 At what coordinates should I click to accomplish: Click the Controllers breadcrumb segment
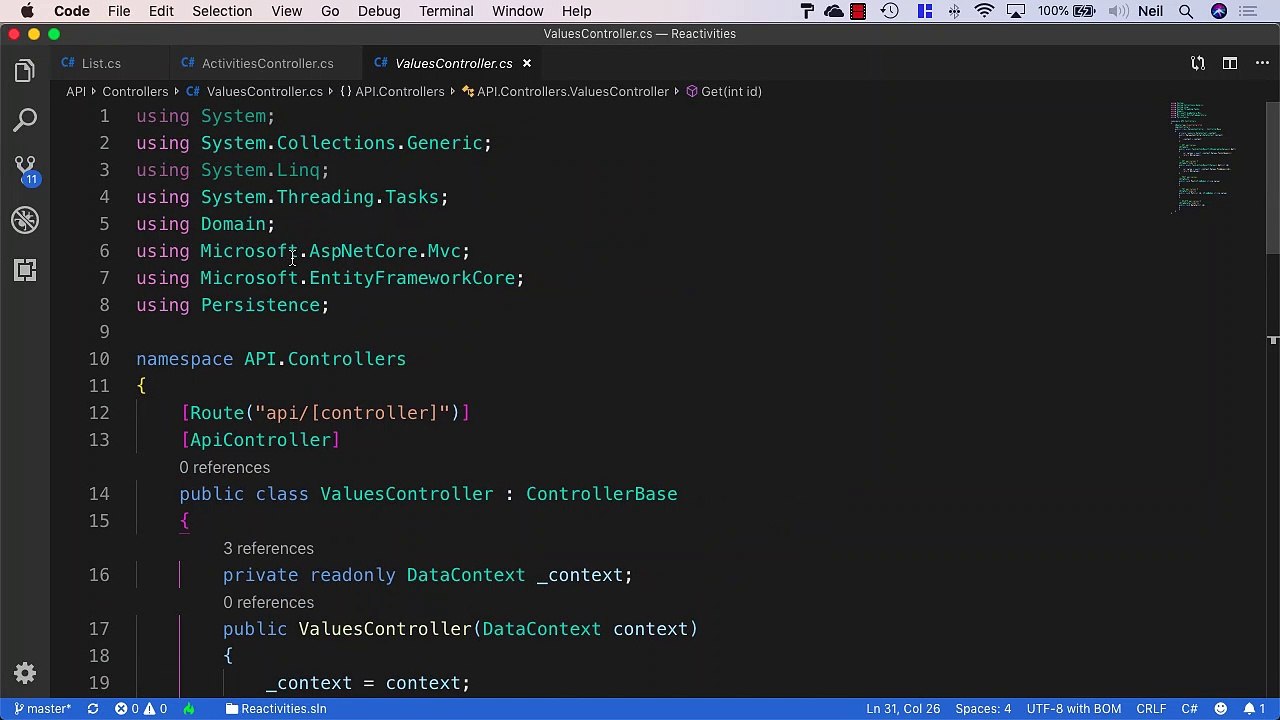(x=135, y=91)
